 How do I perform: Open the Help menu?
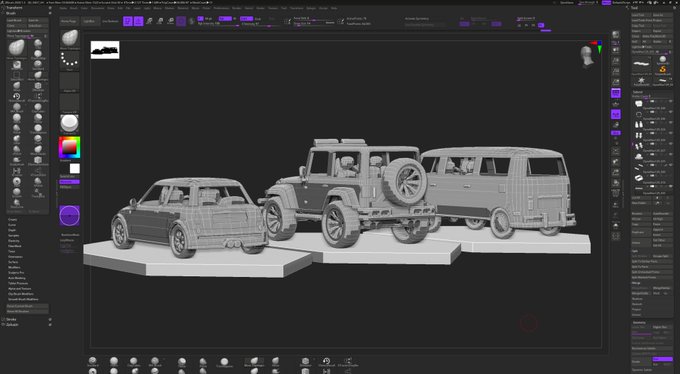(334, 8)
